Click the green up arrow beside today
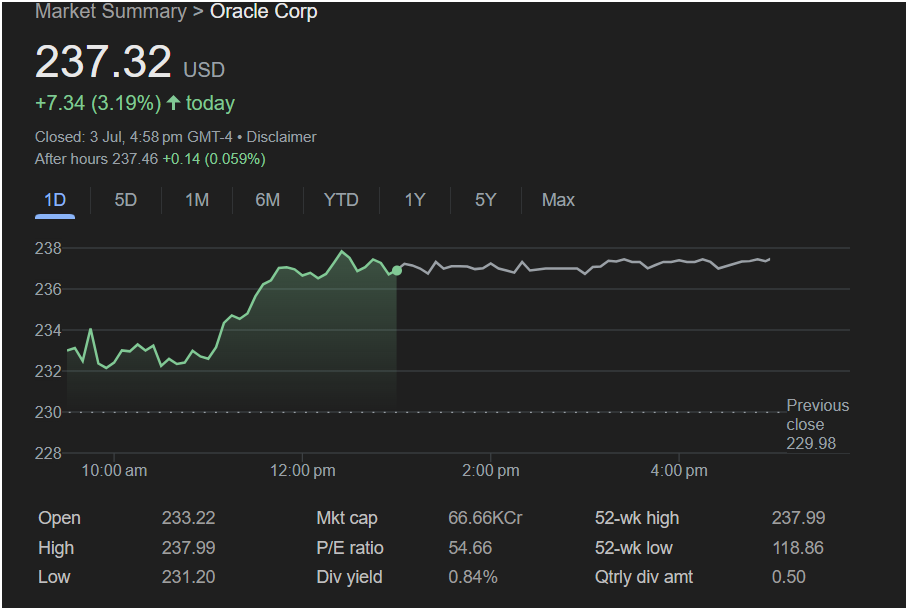The width and height of the screenshot is (908, 610). coord(173,103)
